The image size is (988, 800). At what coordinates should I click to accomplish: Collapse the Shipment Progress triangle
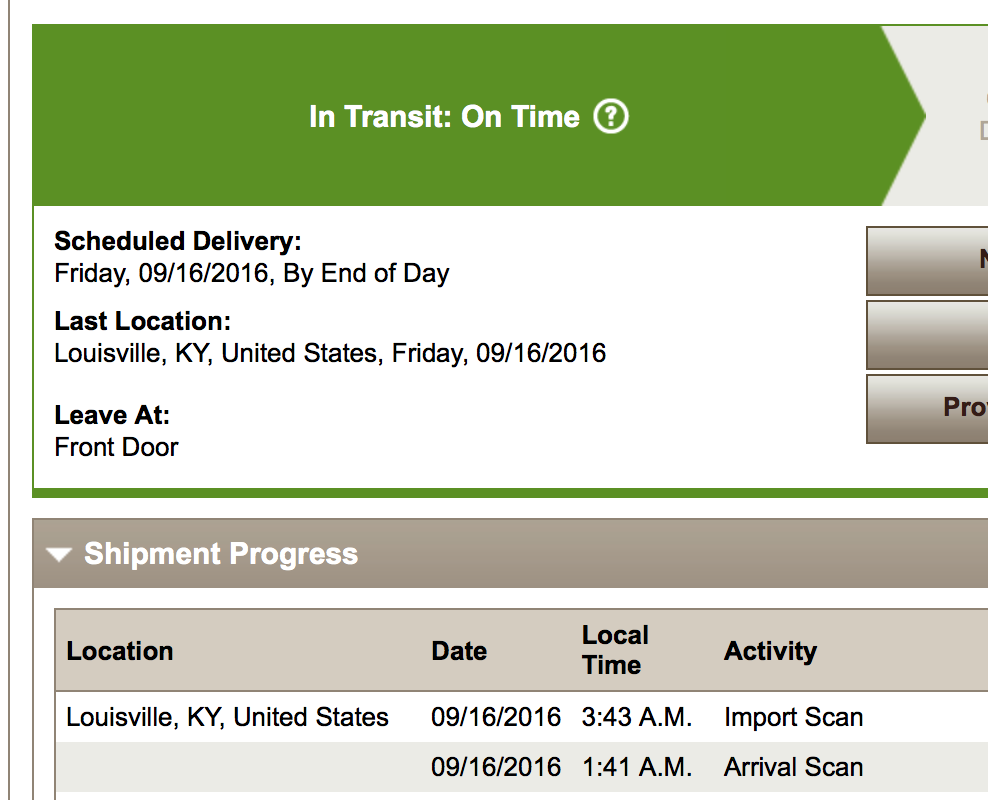tap(59, 554)
